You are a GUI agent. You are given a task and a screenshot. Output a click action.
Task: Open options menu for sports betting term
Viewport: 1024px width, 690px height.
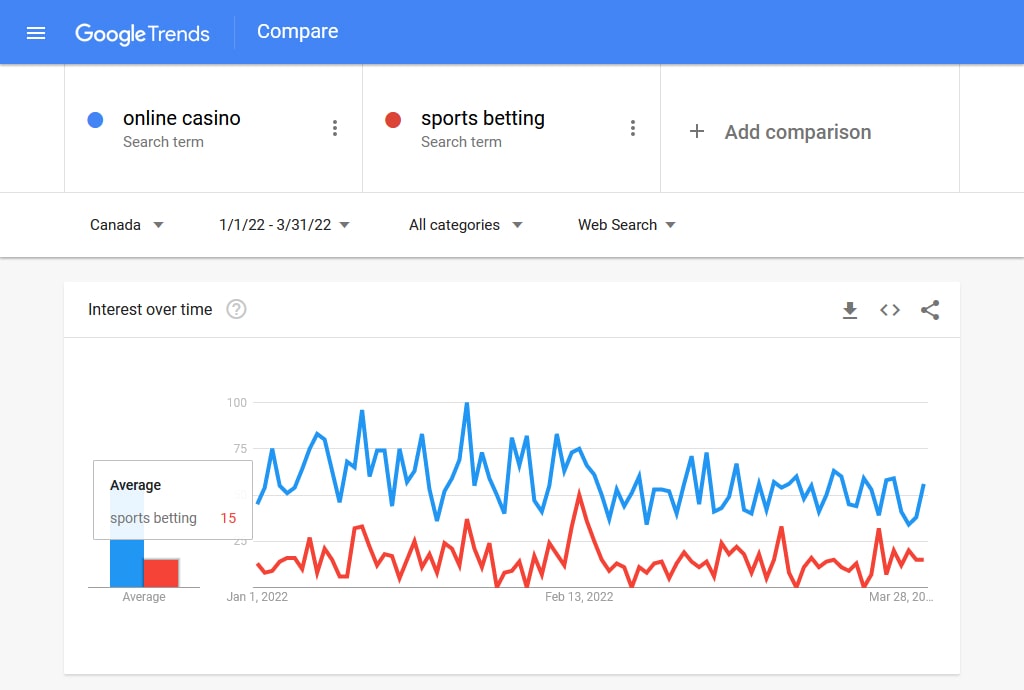coord(633,128)
